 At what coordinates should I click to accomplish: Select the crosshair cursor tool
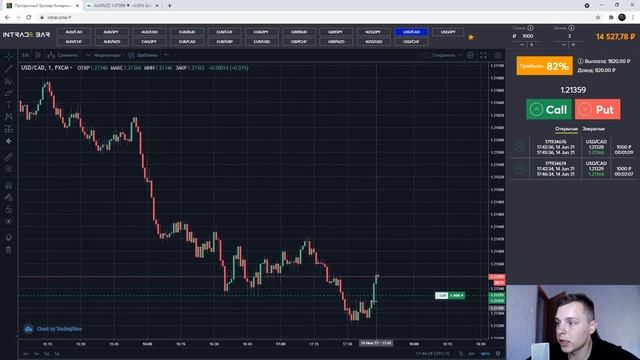(x=9, y=57)
